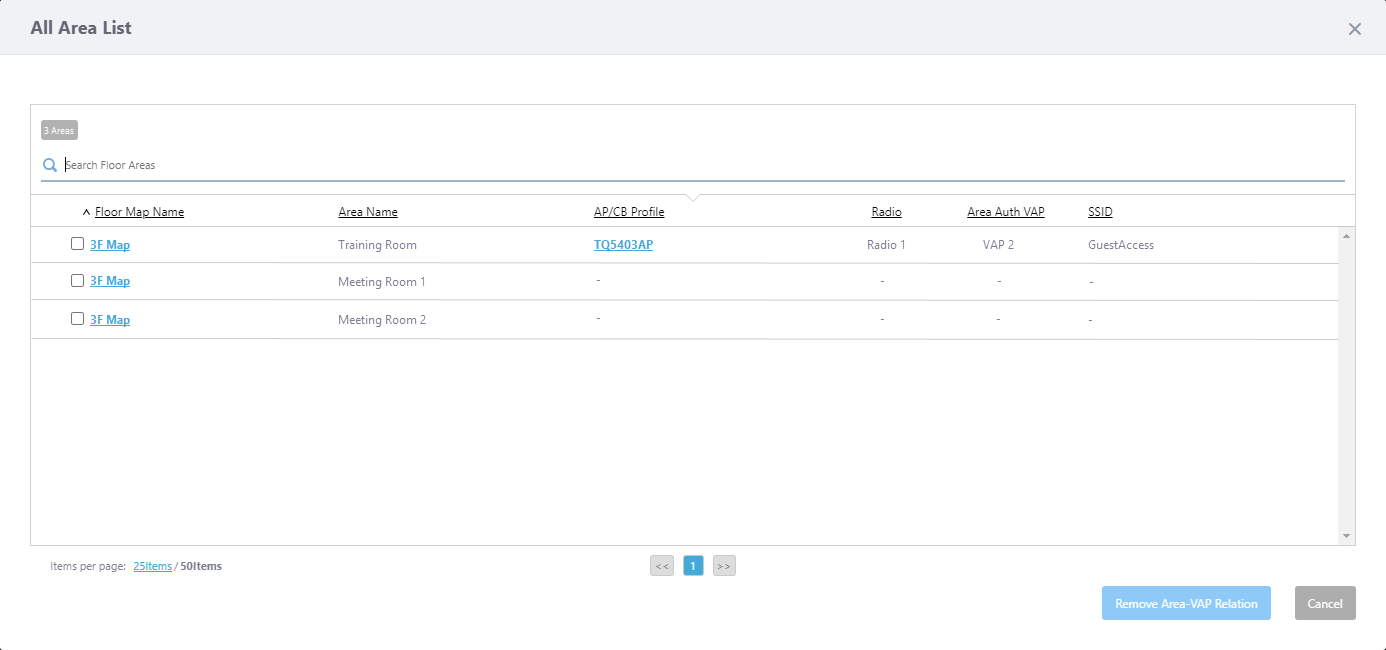Check the Meeting Room 1 row checkbox
The width and height of the screenshot is (1386, 650).
pyautogui.click(x=77, y=281)
